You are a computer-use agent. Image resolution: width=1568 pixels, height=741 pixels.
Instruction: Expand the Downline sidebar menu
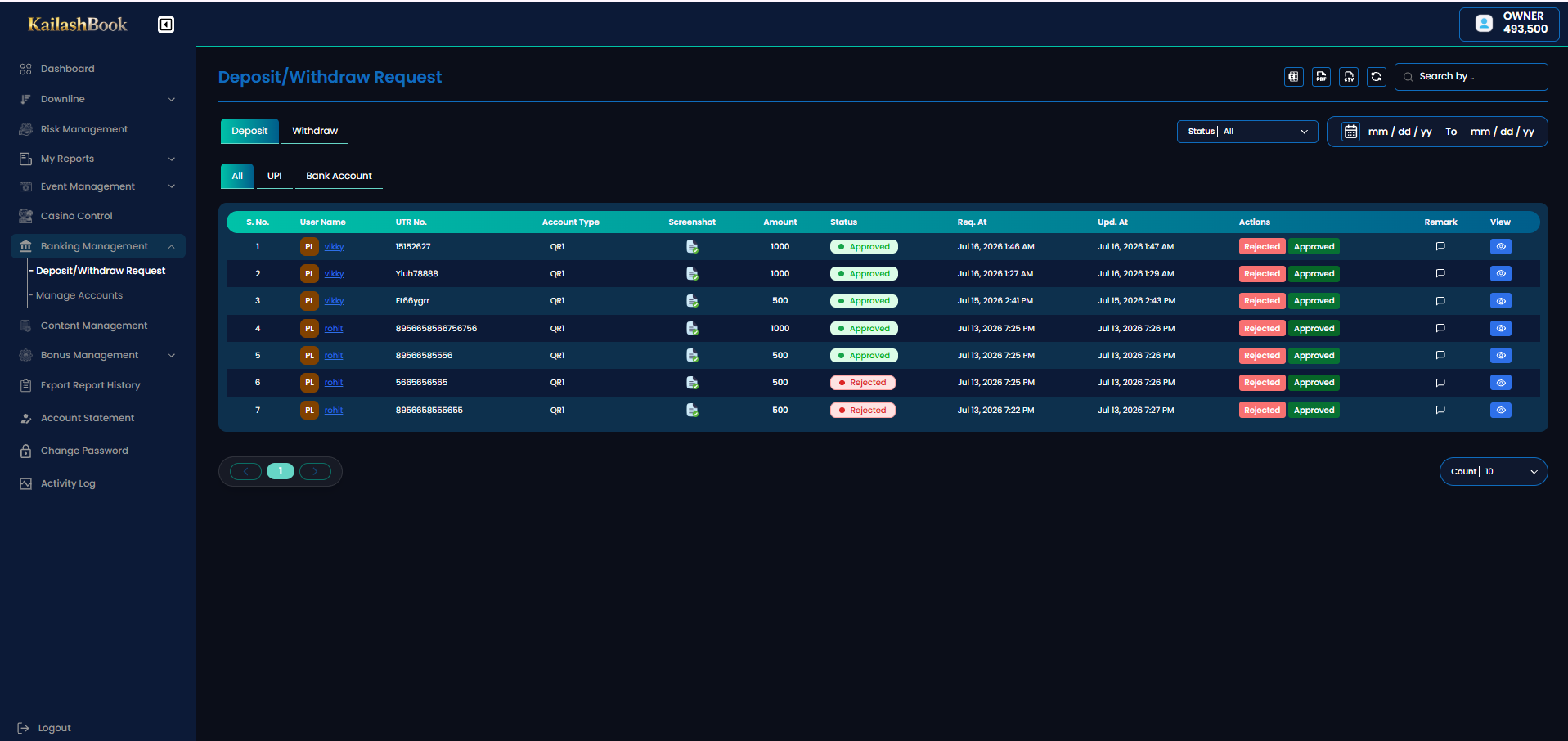tap(98, 99)
